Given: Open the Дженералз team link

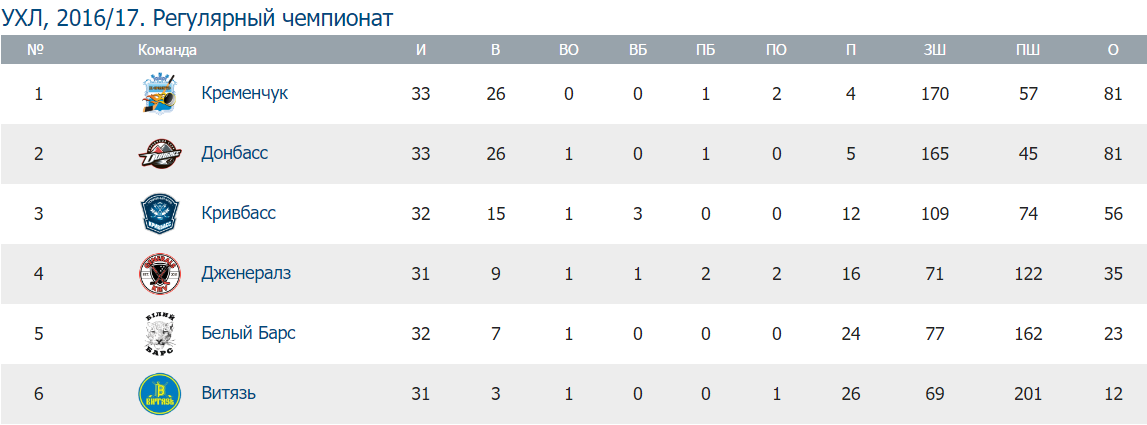Looking at the screenshot, I should (x=245, y=274).
